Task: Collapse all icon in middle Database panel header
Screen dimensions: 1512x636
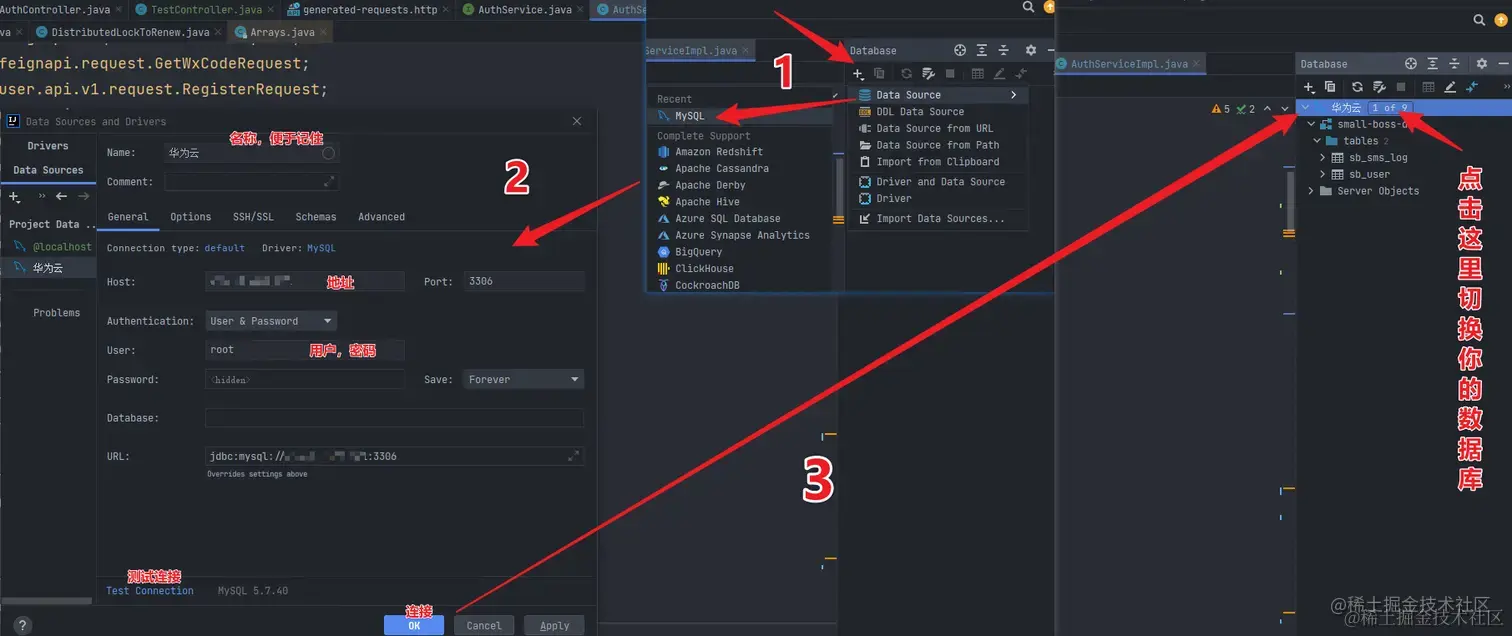Action: (1004, 50)
